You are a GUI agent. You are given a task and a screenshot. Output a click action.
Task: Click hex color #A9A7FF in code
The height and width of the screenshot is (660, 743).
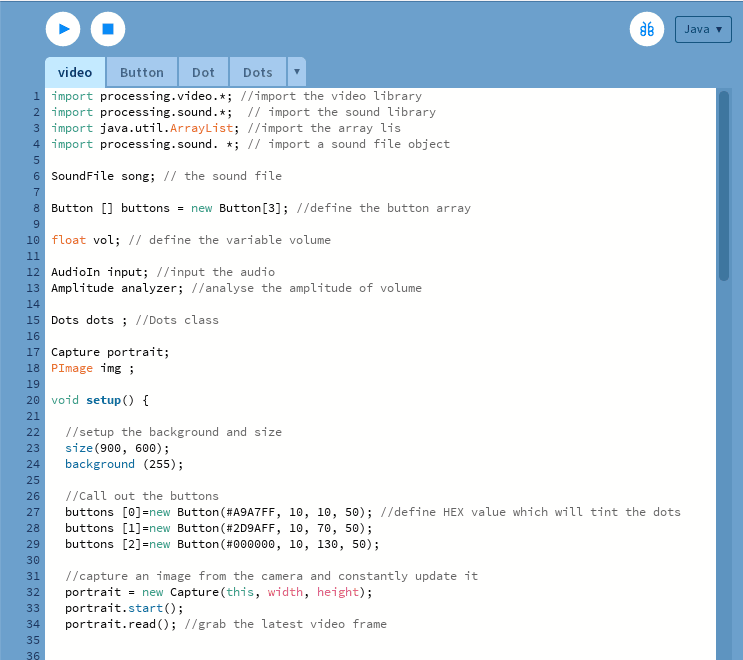click(x=250, y=512)
